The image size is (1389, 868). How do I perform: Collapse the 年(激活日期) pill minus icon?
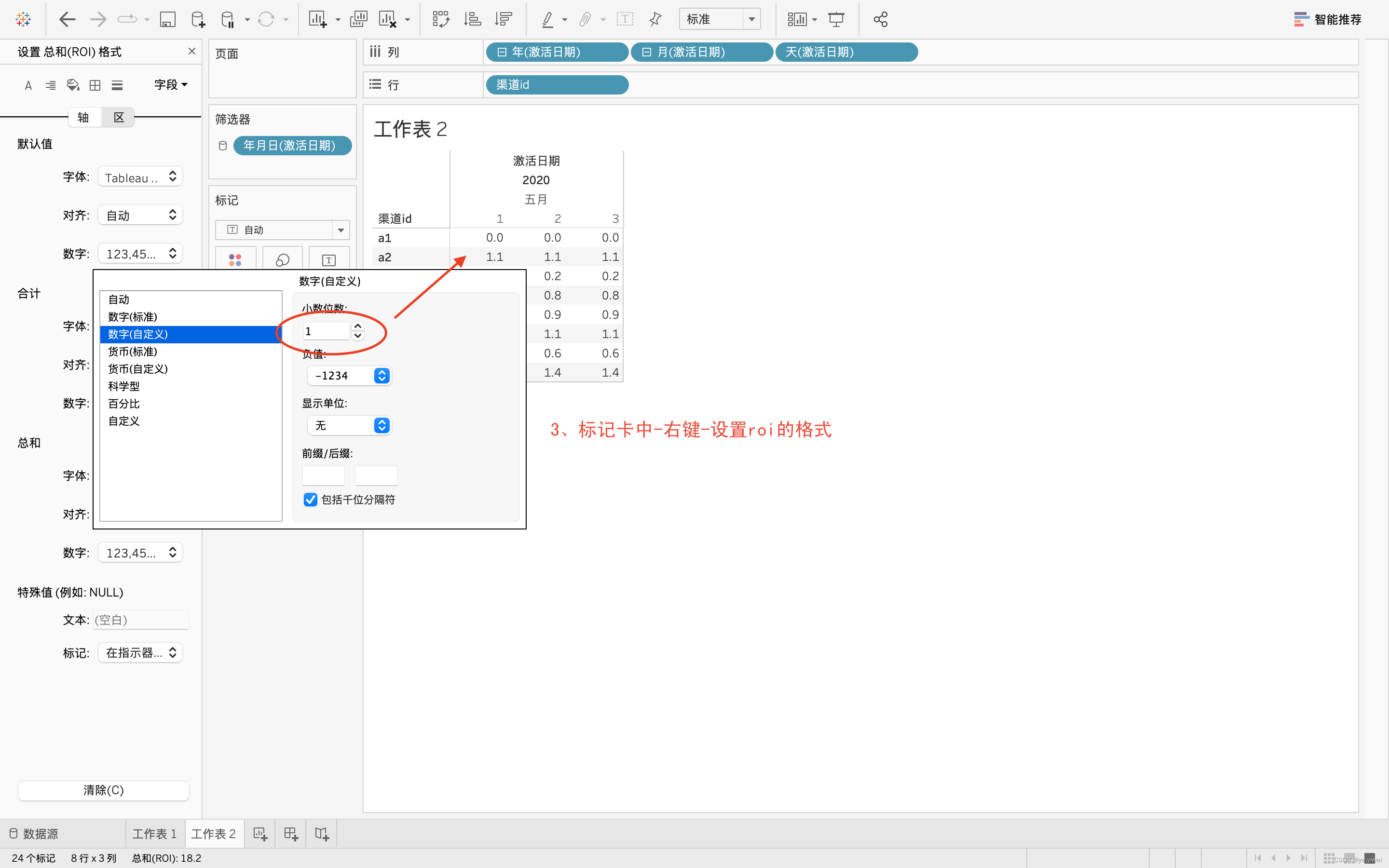pos(502,52)
